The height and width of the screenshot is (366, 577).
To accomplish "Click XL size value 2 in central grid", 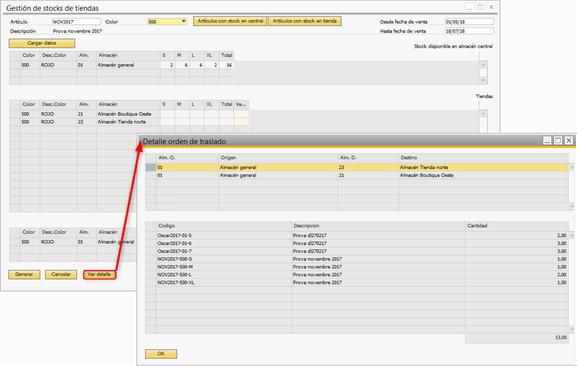I will pos(212,65).
